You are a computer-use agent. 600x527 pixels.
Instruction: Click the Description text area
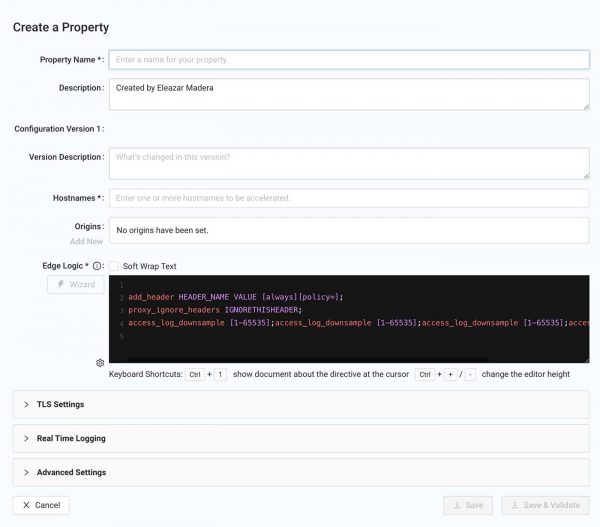(349, 95)
